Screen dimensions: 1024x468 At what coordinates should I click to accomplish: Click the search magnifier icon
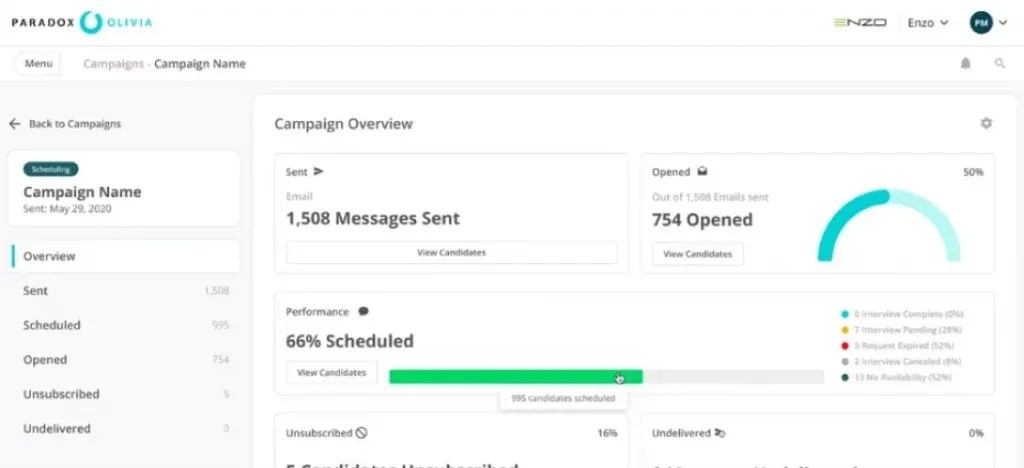coord(999,63)
